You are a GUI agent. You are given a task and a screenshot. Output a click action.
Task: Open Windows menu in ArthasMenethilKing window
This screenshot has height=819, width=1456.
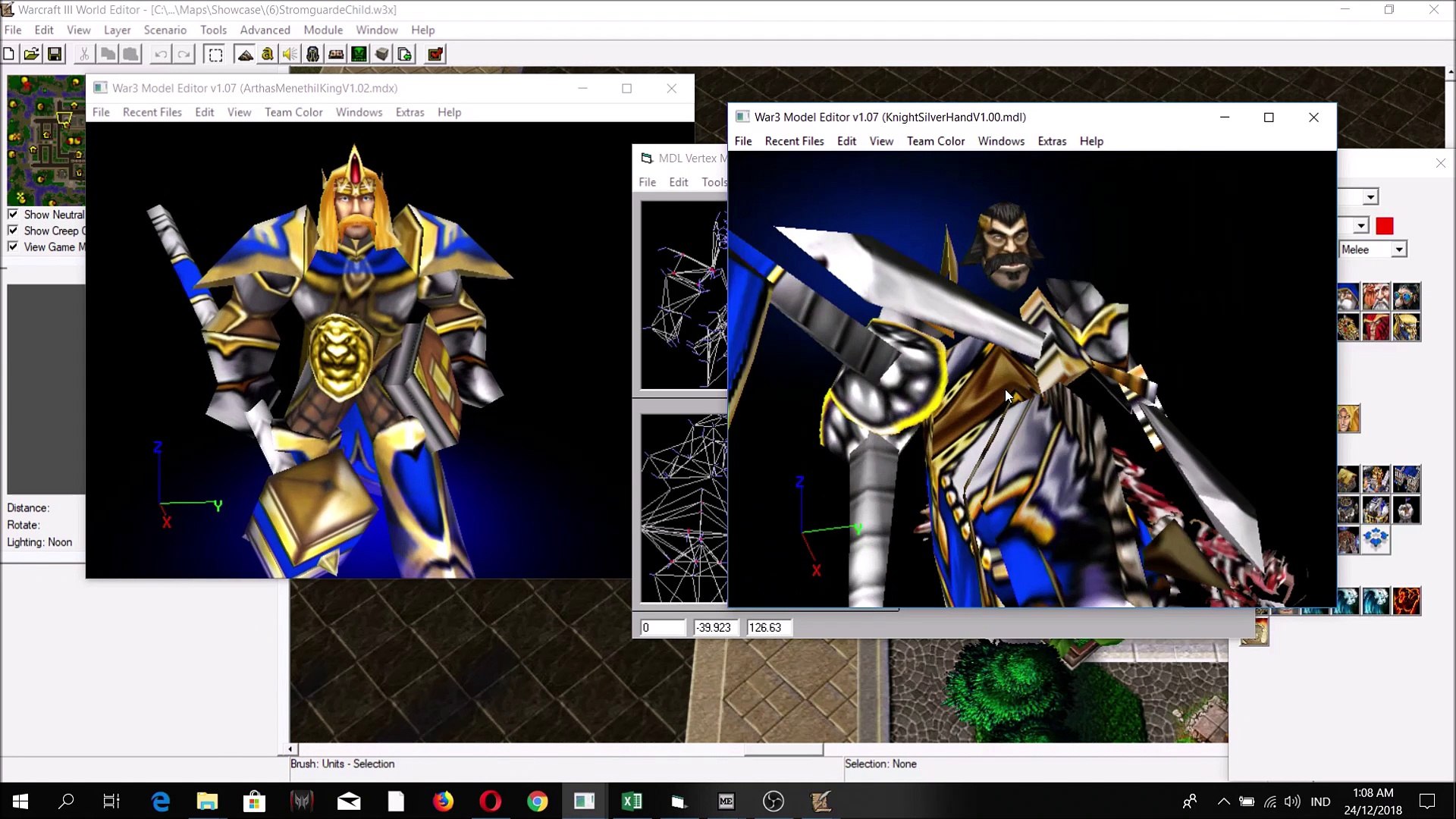[359, 112]
